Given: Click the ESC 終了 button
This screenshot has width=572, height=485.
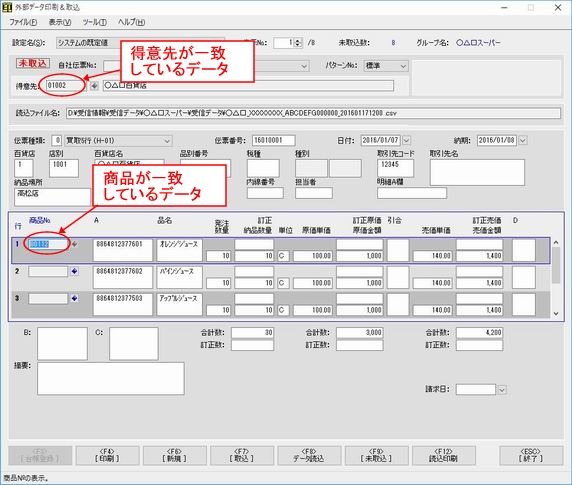Looking at the screenshot, I should (x=531, y=455).
